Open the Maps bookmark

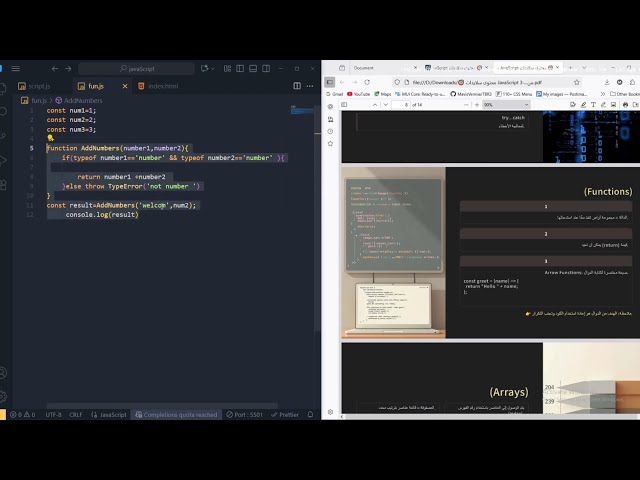click(383, 94)
